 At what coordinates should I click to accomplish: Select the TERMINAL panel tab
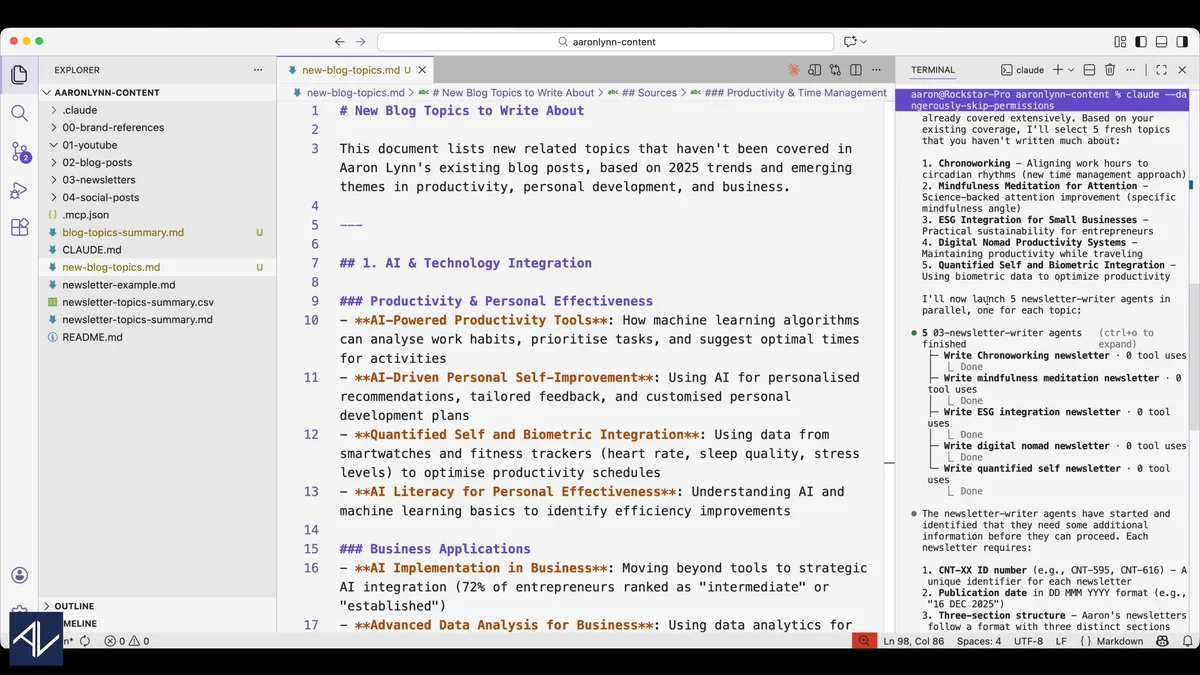pos(932,70)
